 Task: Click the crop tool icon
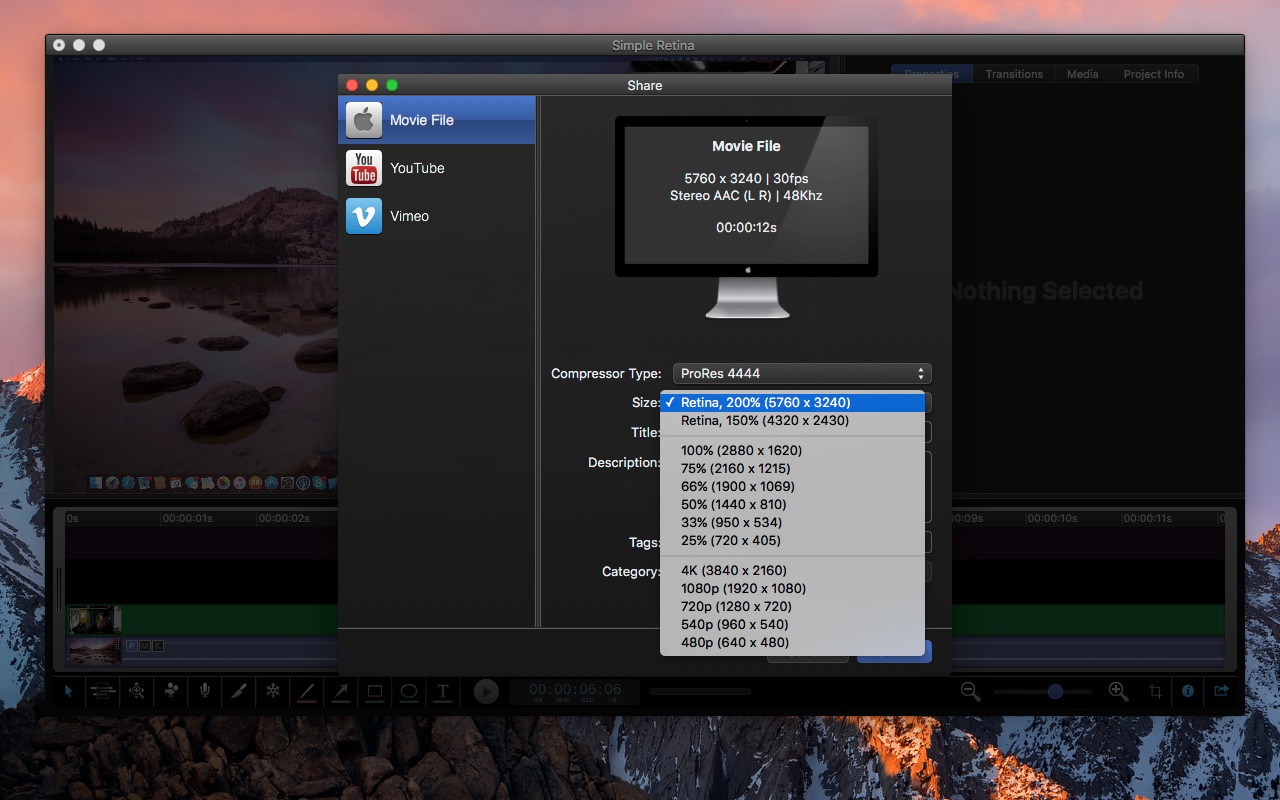[1155, 691]
